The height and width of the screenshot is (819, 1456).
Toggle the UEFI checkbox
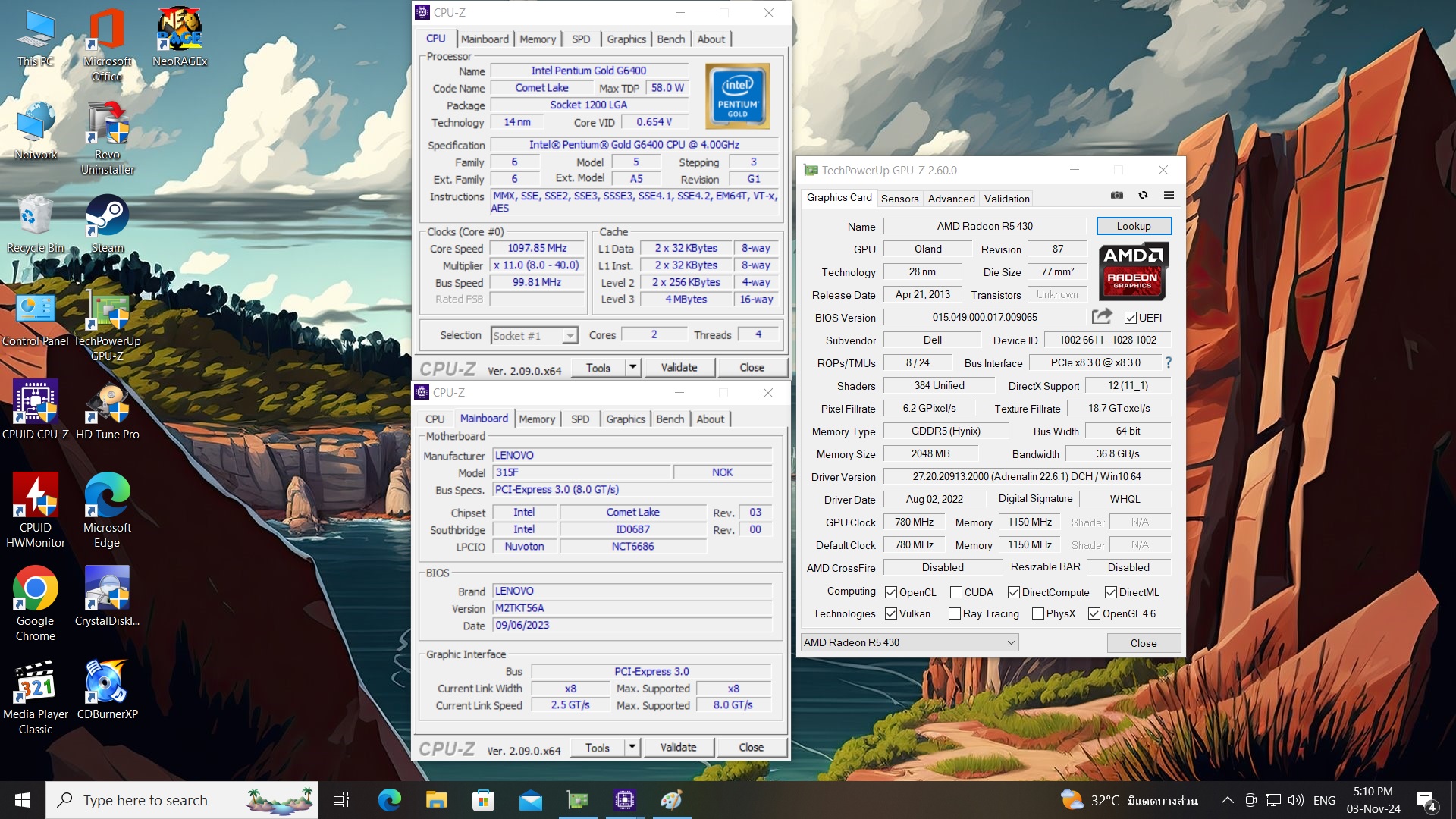point(1131,318)
